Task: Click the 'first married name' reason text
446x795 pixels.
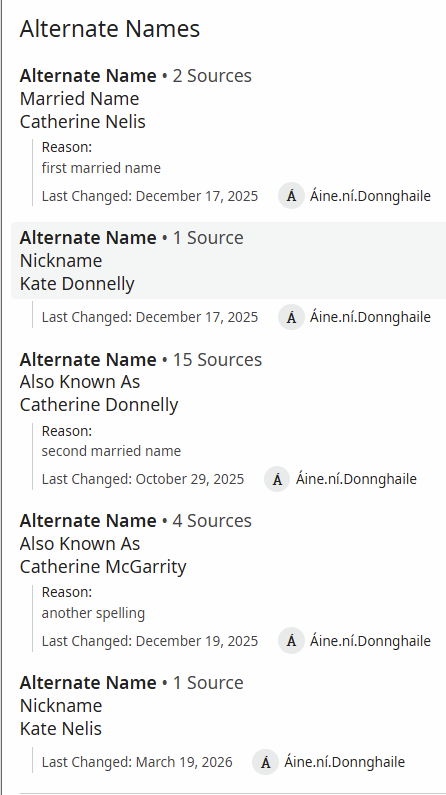Action: pyautogui.click(x=101, y=168)
